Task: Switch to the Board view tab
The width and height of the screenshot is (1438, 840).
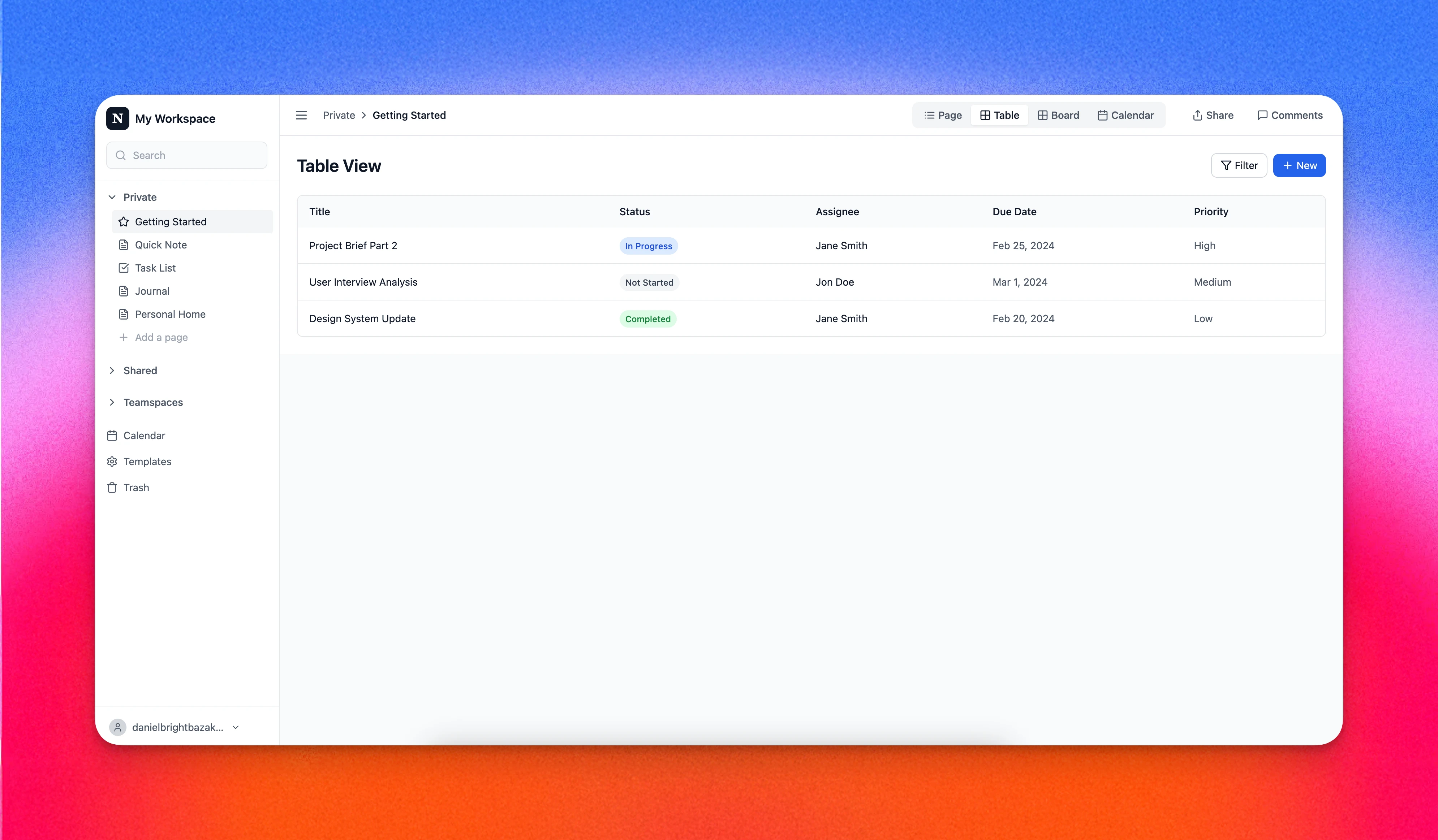Action: [x=1058, y=115]
